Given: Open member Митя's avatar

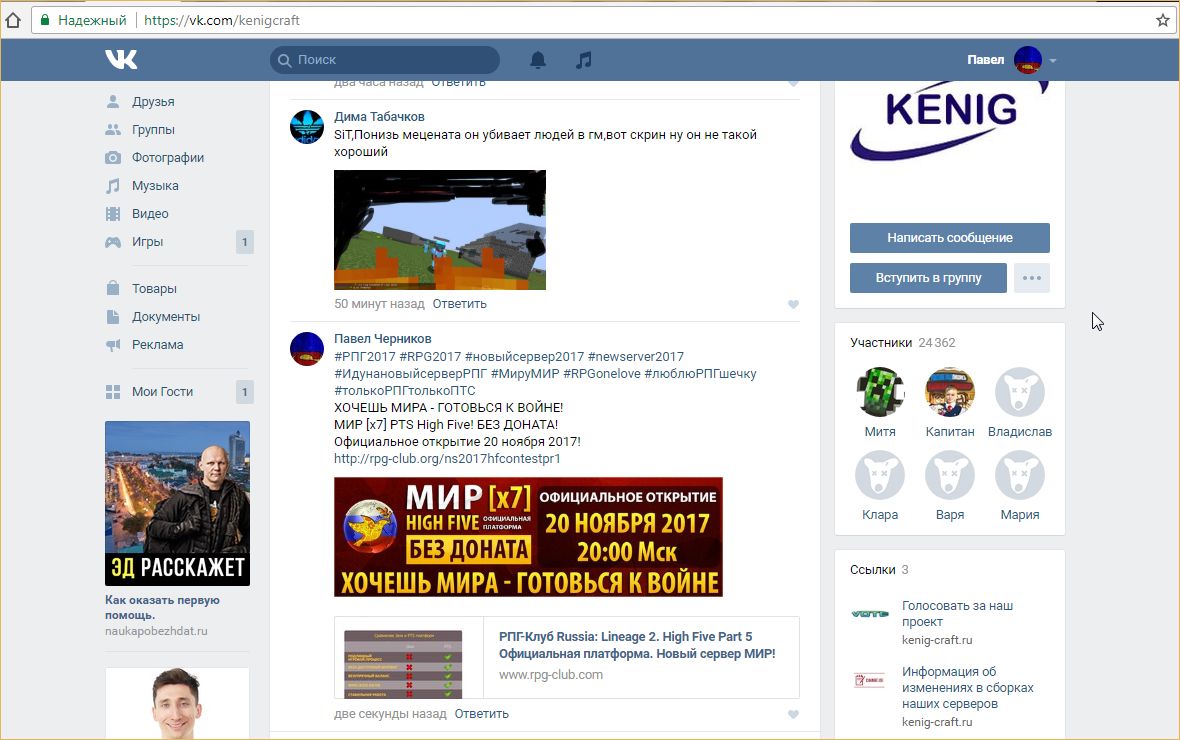Looking at the screenshot, I should (x=879, y=392).
